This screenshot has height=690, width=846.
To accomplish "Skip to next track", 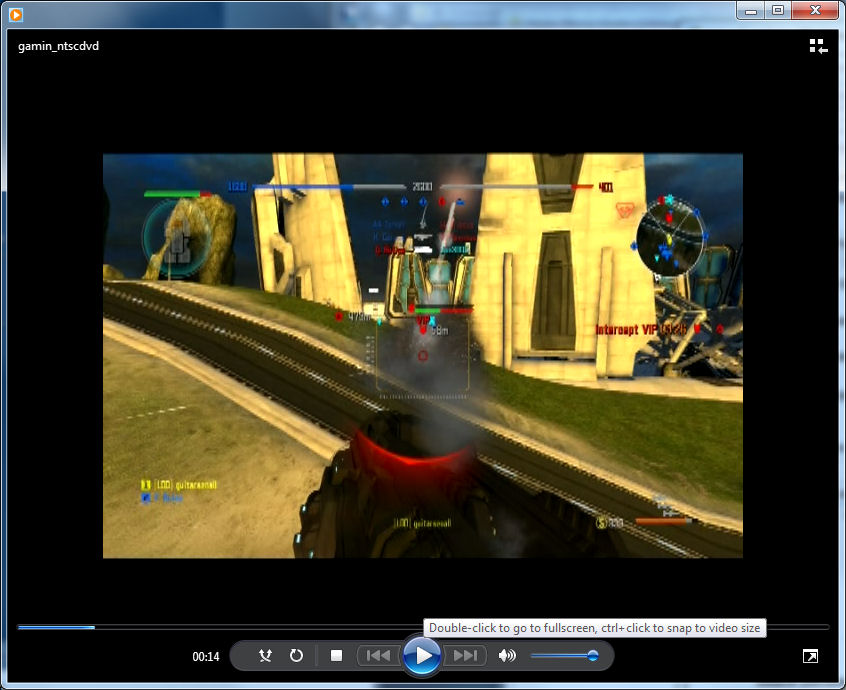I will [x=465, y=655].
